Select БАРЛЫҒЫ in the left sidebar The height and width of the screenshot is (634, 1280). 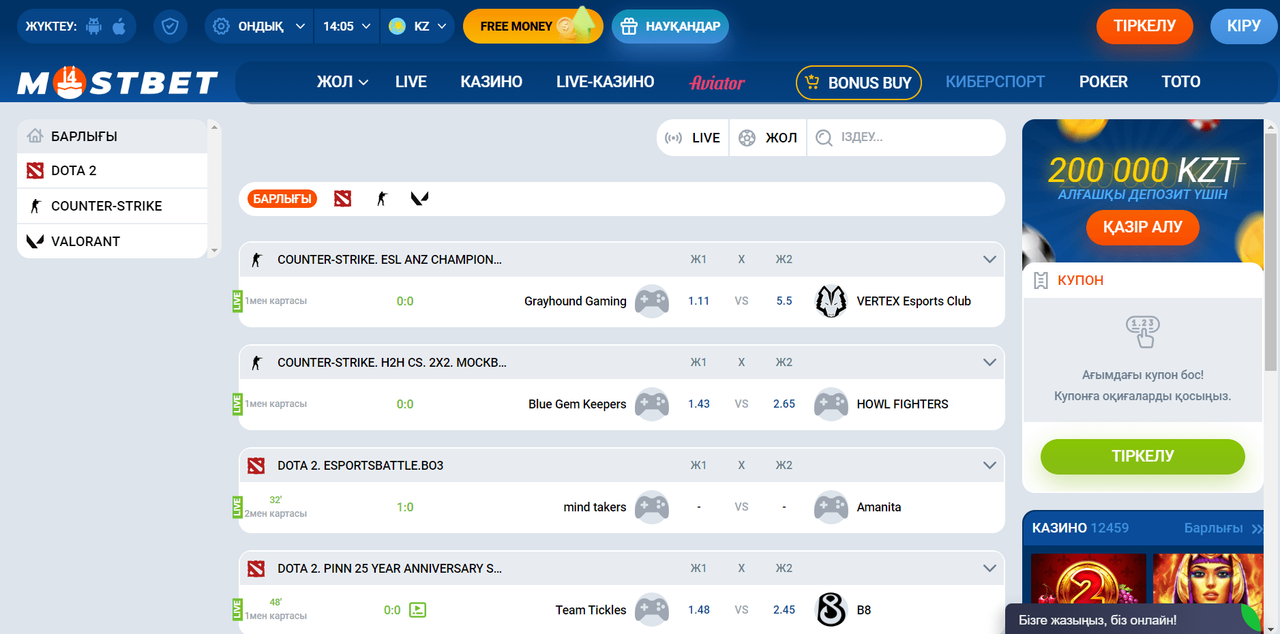tap(112, 136)
